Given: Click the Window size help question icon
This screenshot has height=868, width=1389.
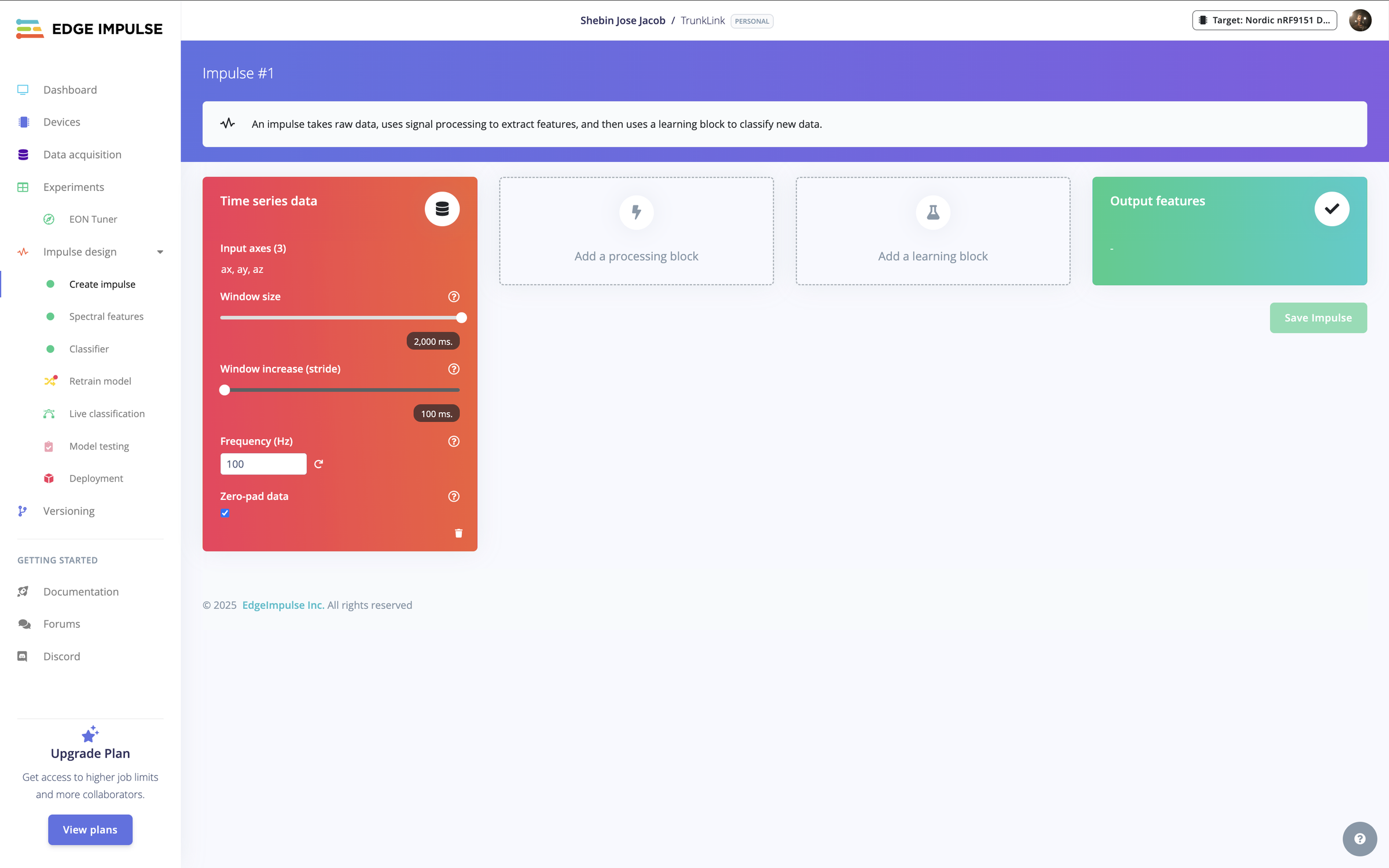Looking at the screenshot, I should pos(454,296).
